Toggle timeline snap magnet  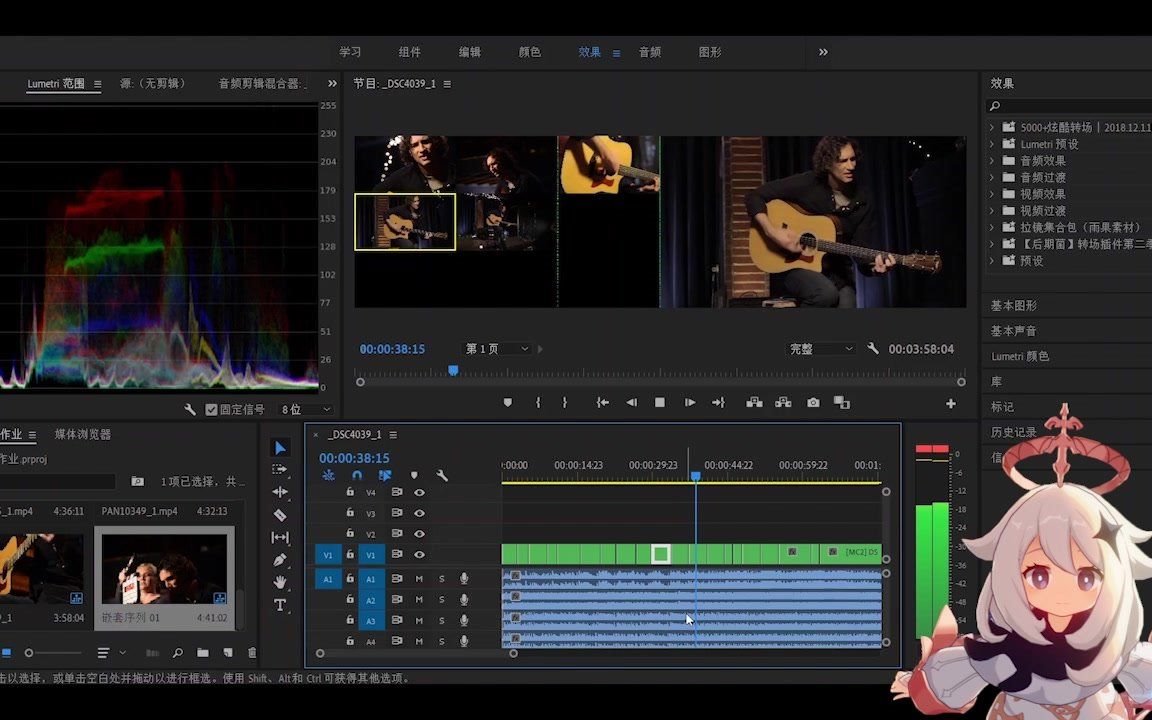point(357,476)
